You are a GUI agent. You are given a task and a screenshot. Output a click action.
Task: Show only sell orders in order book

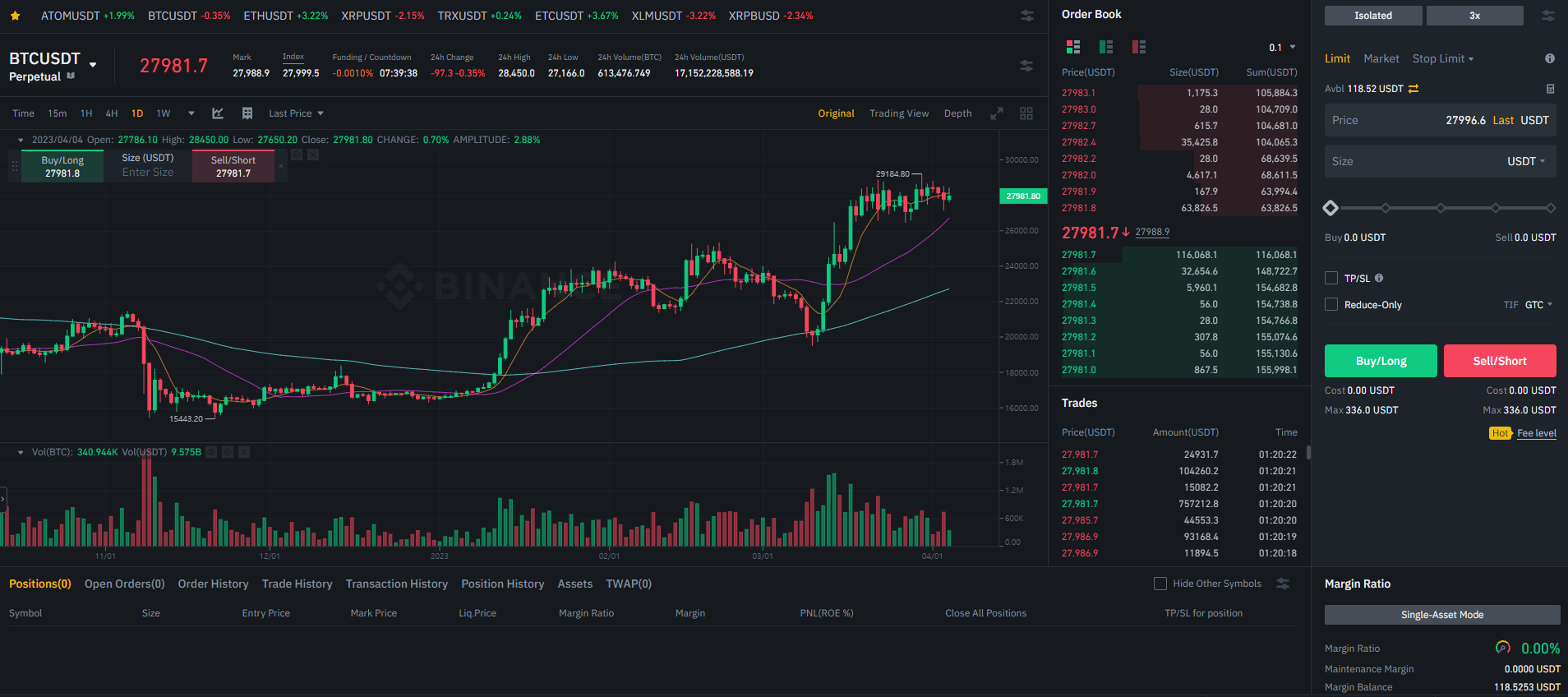(x=1138, y=47)
